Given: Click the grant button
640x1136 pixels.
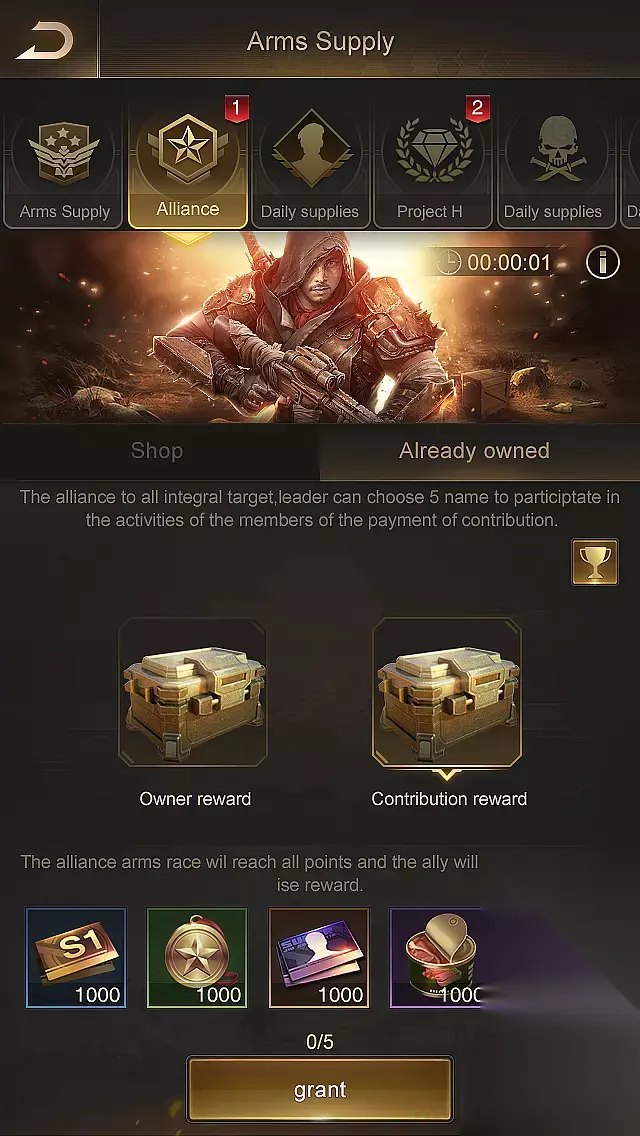Looking at the screenshot, I should pyautogui.click(x=320, y=1089).
